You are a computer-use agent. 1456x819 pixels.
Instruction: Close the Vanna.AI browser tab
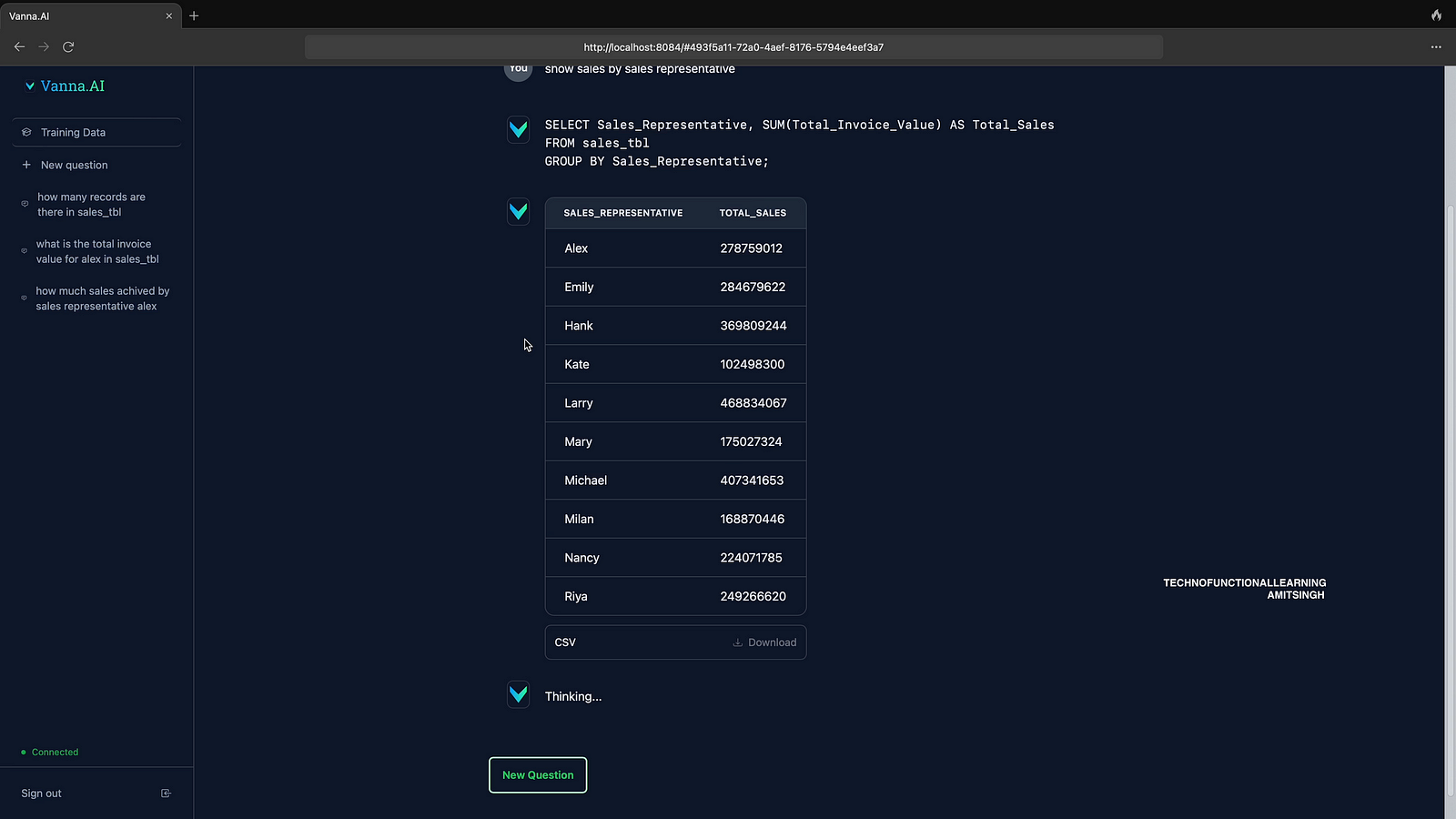coord(168,15)
